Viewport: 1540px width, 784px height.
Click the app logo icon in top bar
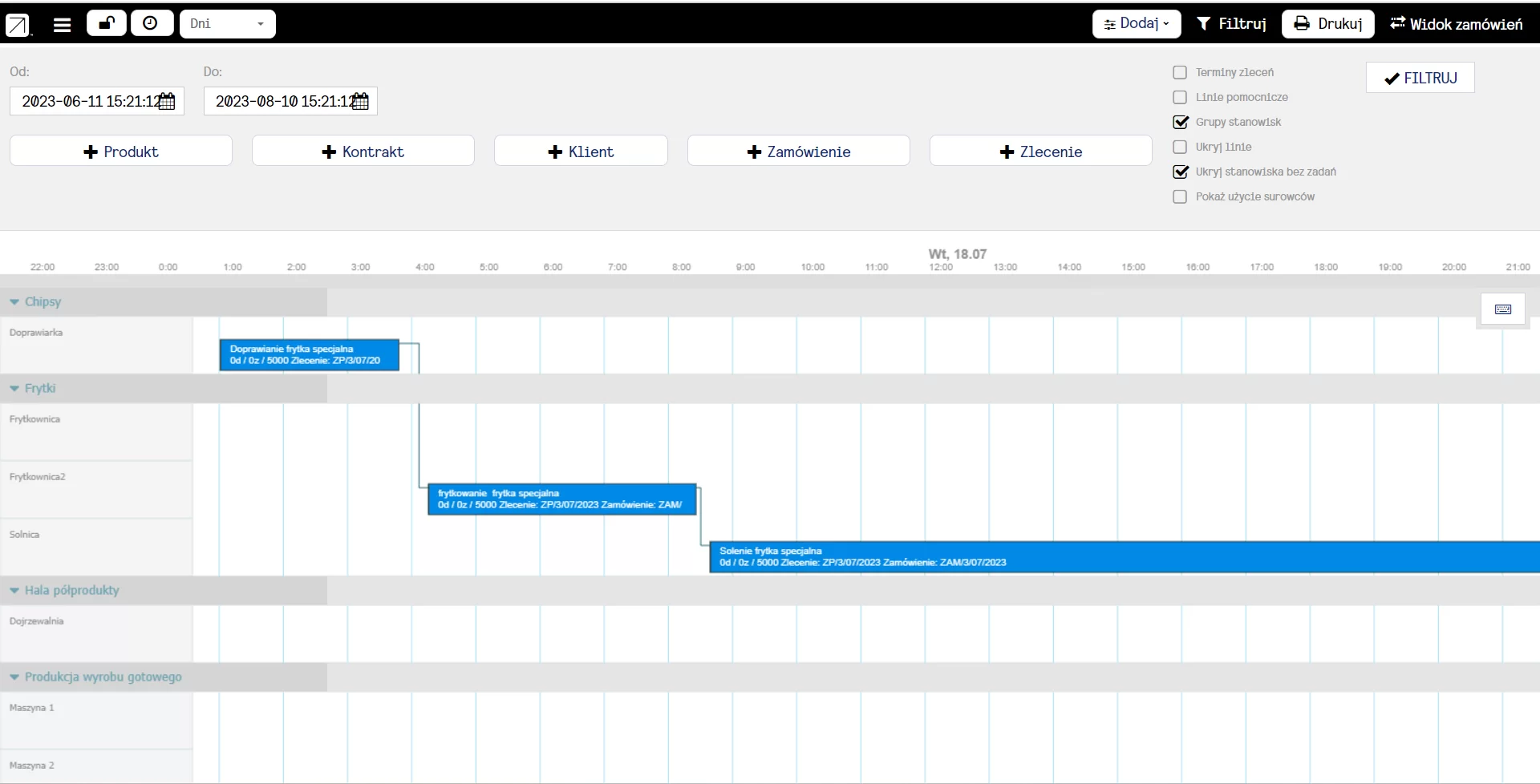click(17, 25)
